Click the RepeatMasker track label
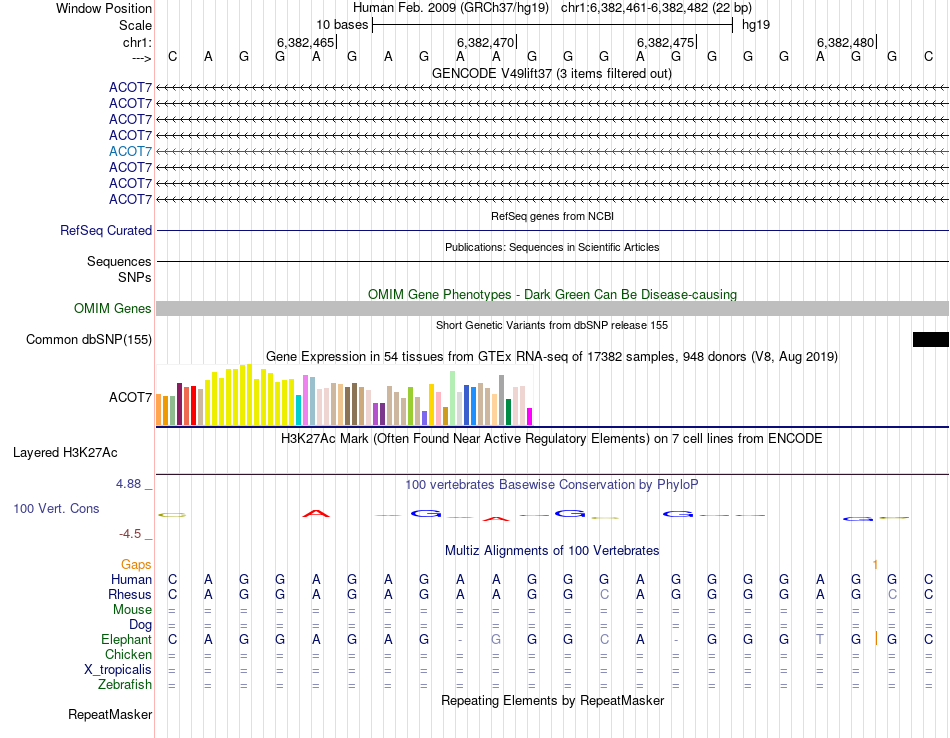 pos(110,715)
